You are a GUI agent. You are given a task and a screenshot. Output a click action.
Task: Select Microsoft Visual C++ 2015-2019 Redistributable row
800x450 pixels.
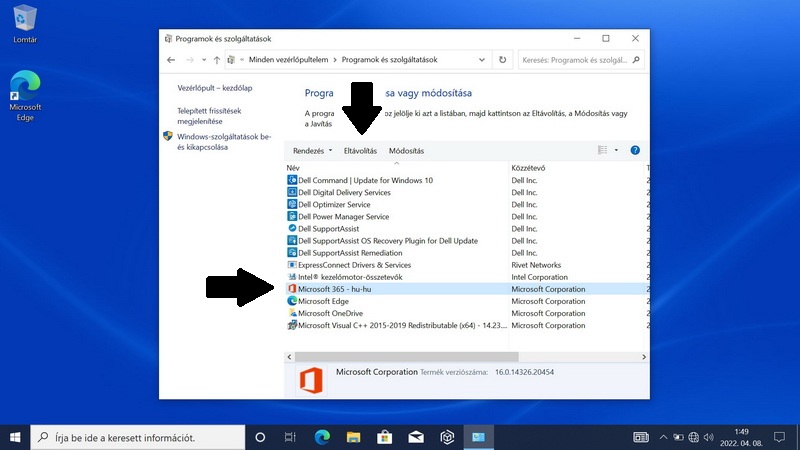467,325
